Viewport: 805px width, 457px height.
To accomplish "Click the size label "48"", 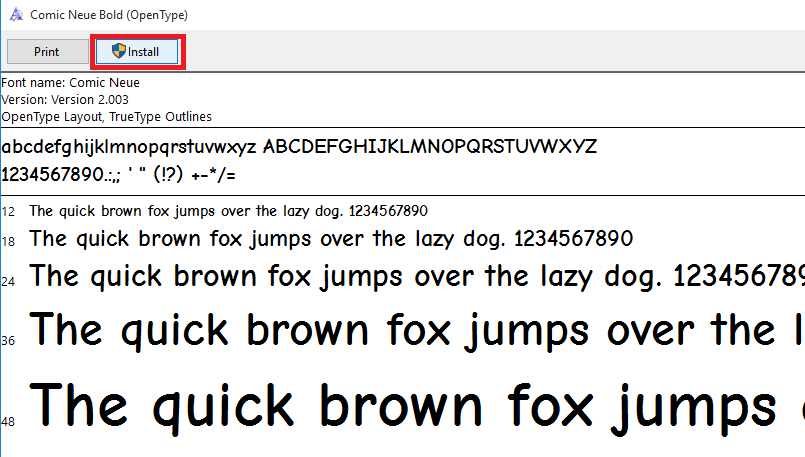I will [x=8, y=422].
